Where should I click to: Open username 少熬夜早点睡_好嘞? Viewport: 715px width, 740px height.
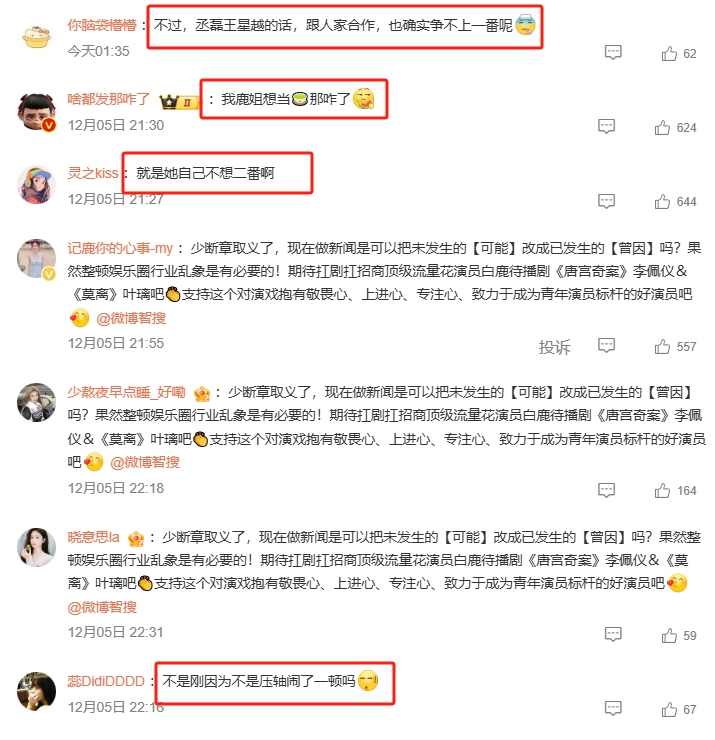[x=126, y=392]
